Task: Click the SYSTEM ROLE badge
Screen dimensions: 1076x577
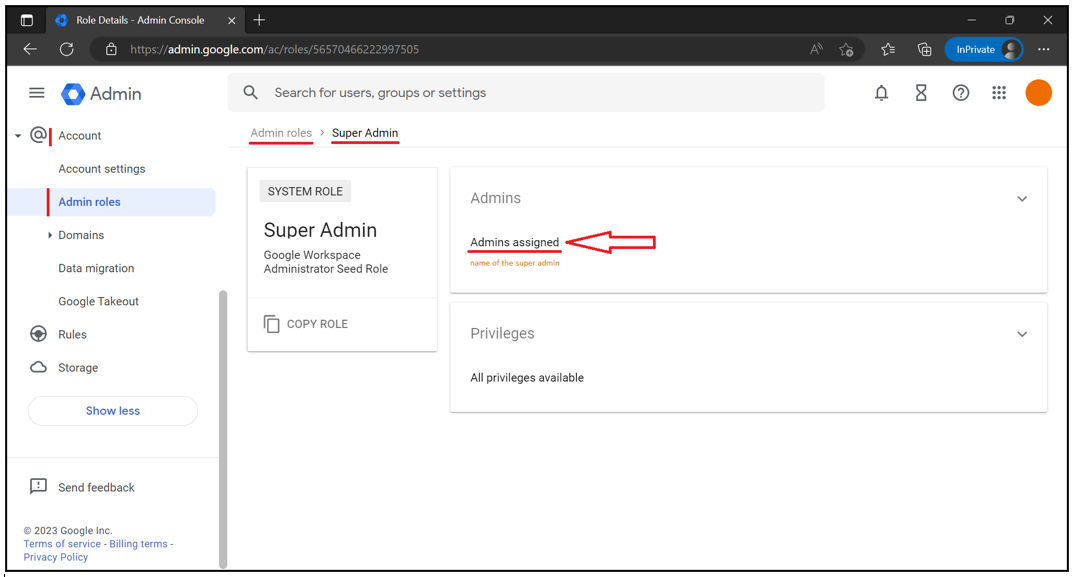Action: coord(305,191)
